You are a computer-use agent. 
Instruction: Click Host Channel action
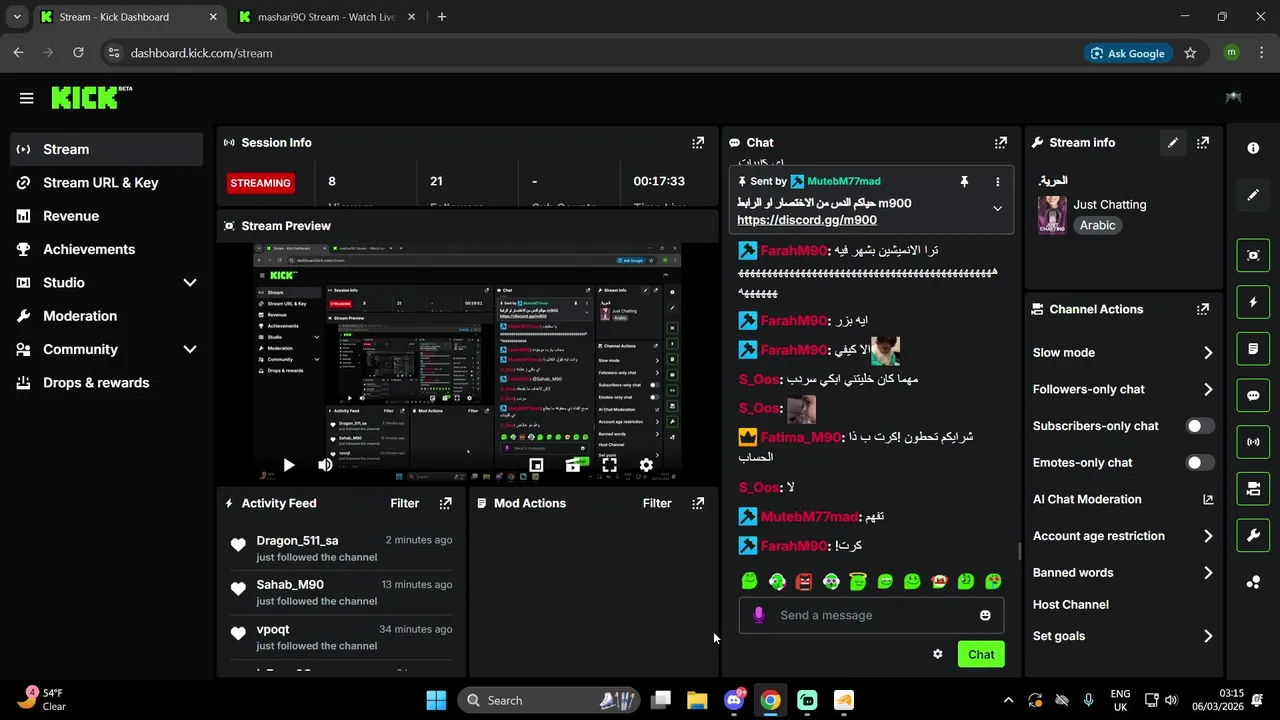1071,604
